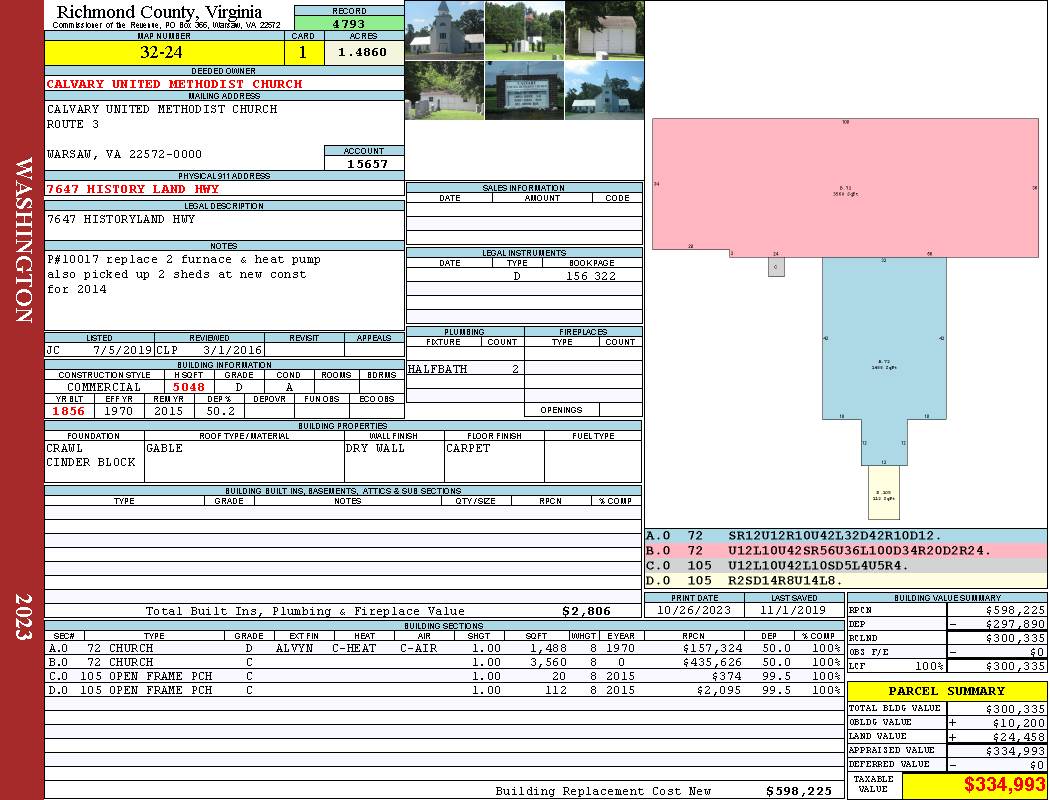This screenshot has height=800, width=1050.
Task: Click construction style COMMERCIAL
Action: (104, 387)
